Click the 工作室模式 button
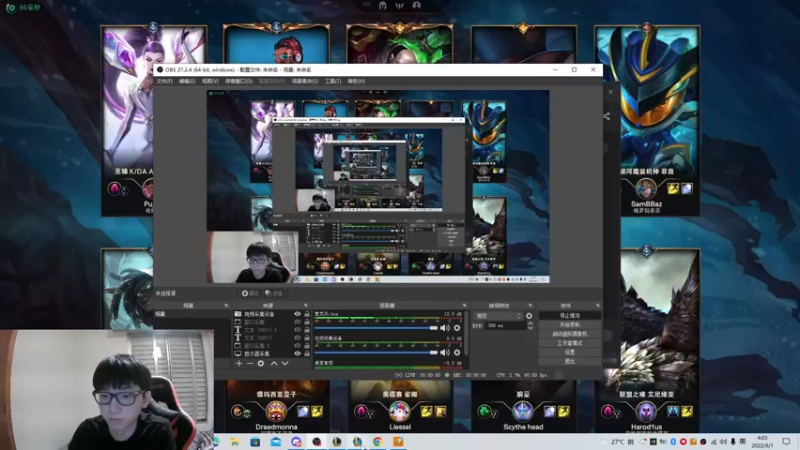This screenshot has width=800, height=450. pyautogui.click(x=569, y=343)
